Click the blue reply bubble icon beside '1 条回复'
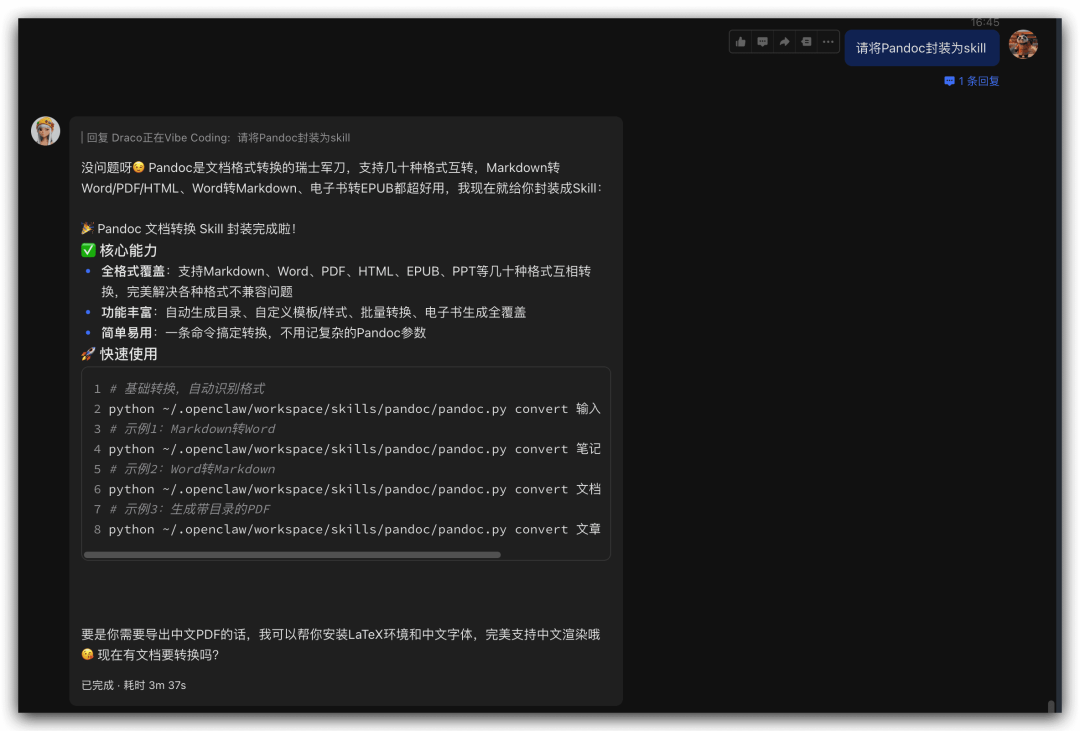Screen dimensions: 1080x731 949,81
